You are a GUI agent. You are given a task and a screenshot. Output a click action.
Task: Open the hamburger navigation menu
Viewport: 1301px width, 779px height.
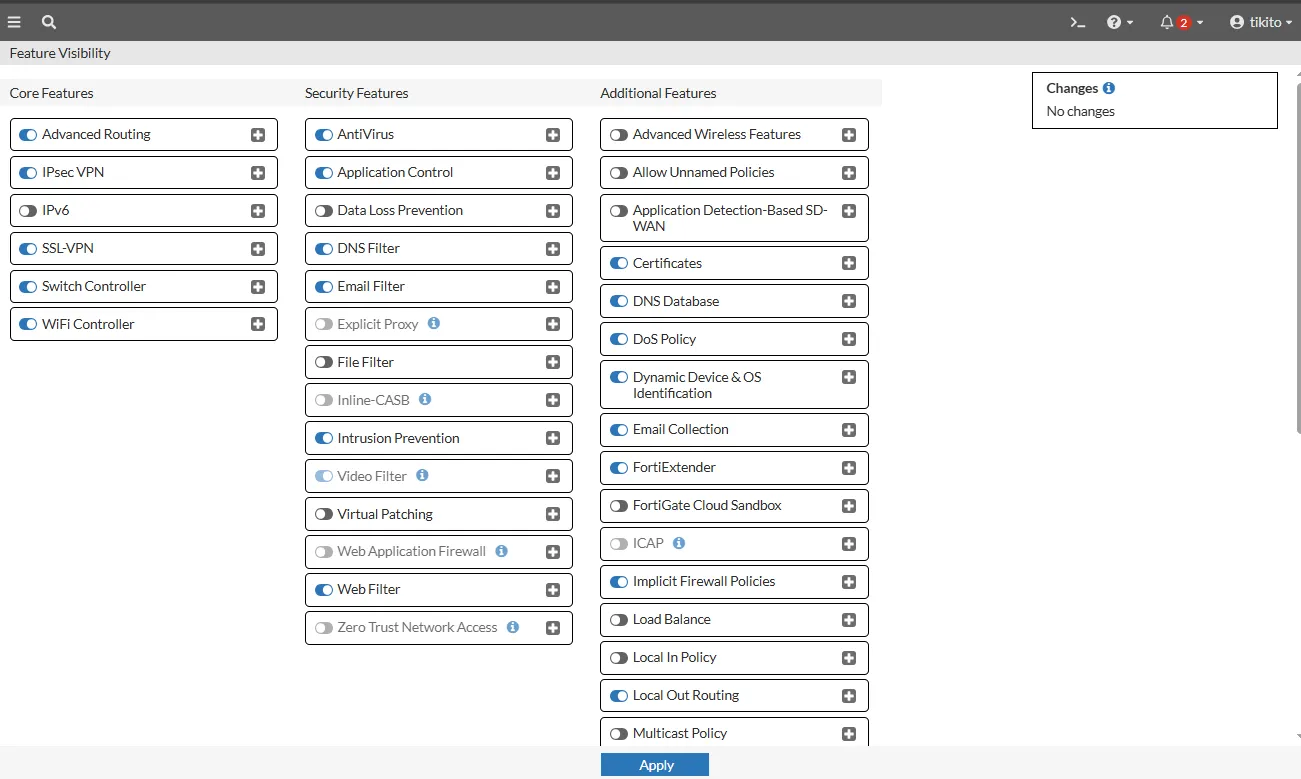pyautogui.click(x=14, y=22)
